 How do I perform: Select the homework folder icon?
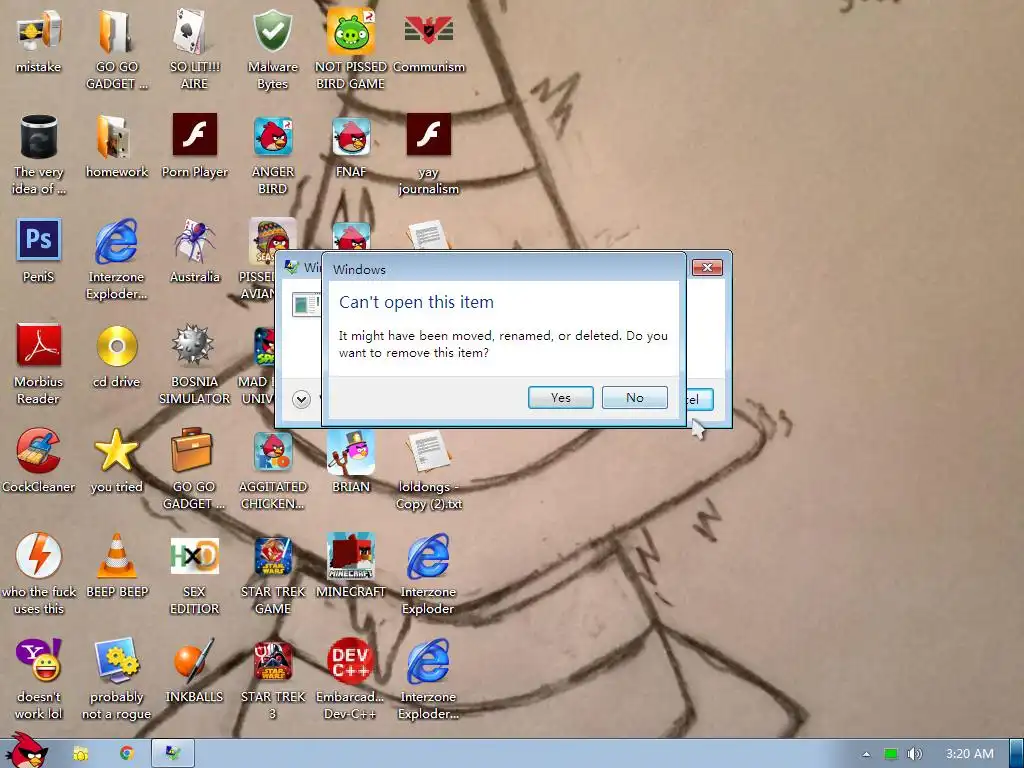pos(117,147)
